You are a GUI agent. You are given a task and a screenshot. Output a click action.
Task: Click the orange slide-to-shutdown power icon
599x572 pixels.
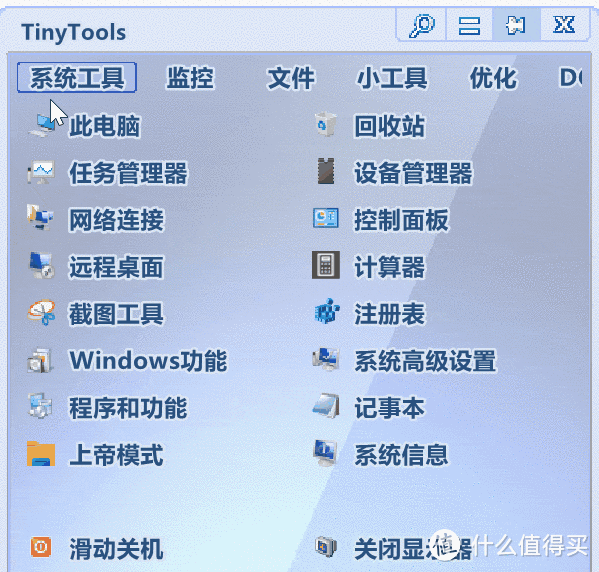pyautogui.click(x=41, y=547)
